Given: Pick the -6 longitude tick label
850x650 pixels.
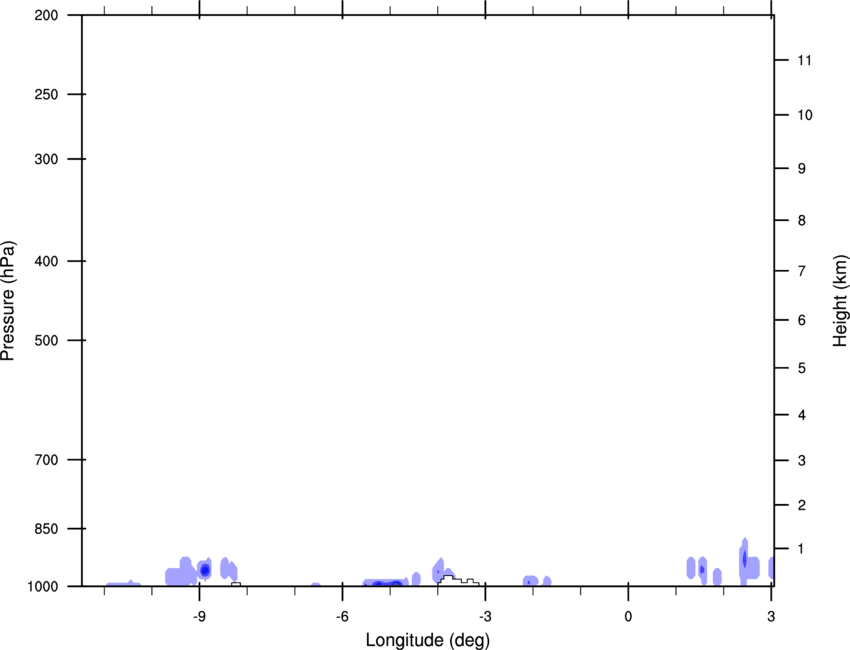Looking at the screenshot, I should tap(343, 616).
